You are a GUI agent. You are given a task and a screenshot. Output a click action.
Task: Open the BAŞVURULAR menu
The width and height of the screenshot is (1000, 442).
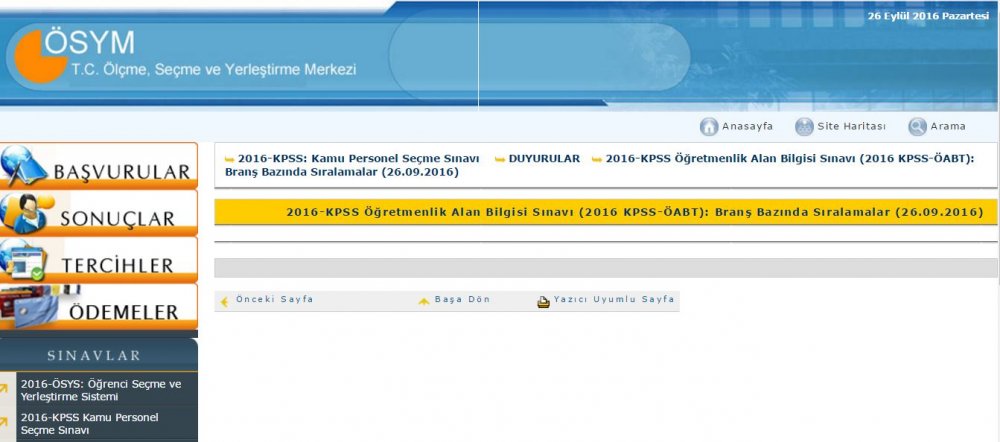coord(99,166)
